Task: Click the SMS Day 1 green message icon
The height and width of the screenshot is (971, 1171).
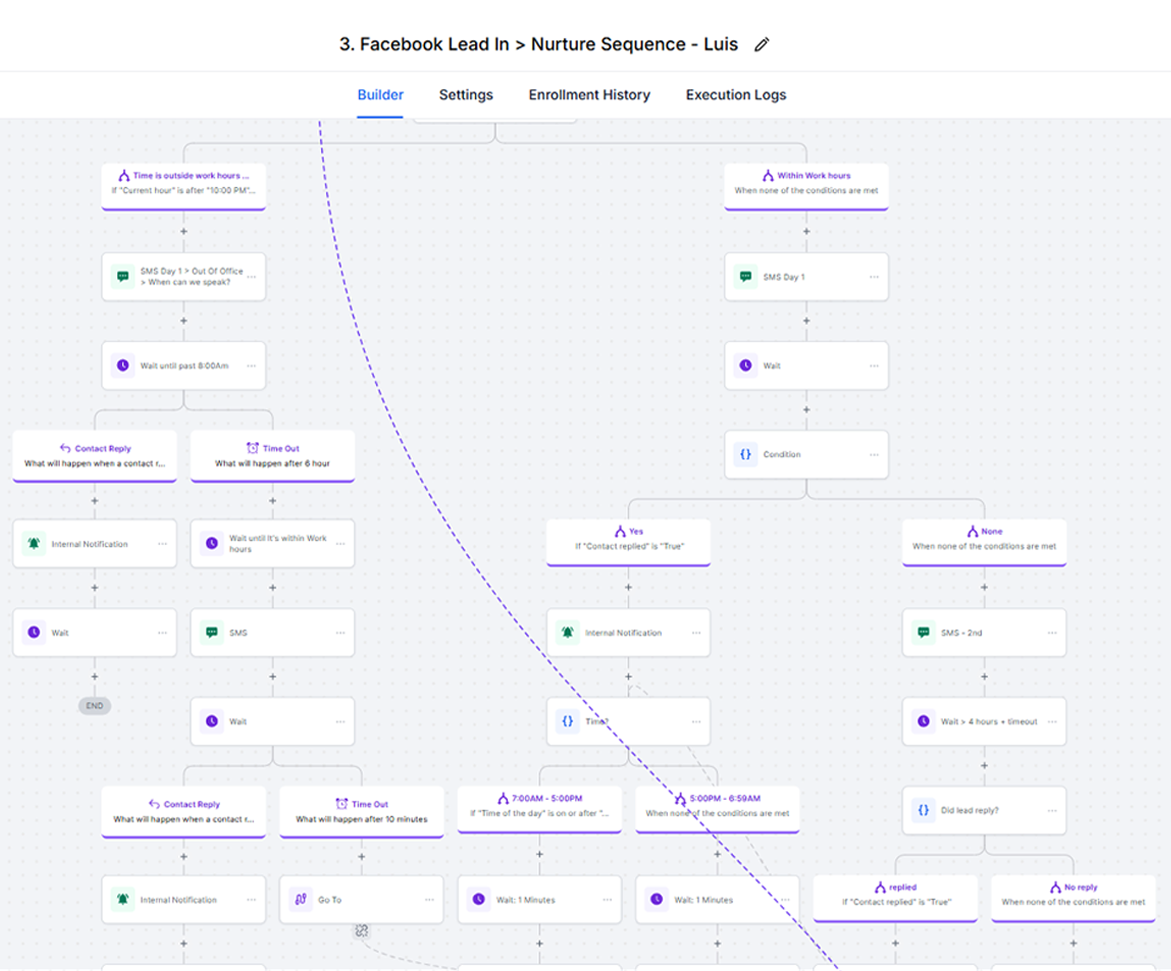Action: [745, 277]
